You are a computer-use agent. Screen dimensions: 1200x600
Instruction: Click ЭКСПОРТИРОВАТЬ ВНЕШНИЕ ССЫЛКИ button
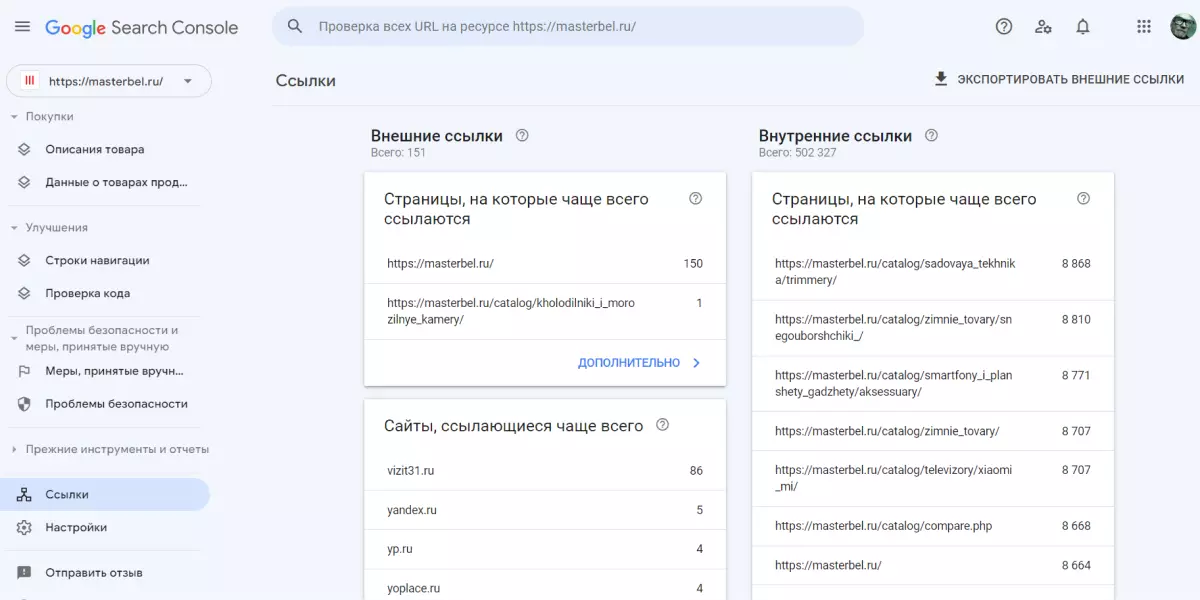point(1058,79)
